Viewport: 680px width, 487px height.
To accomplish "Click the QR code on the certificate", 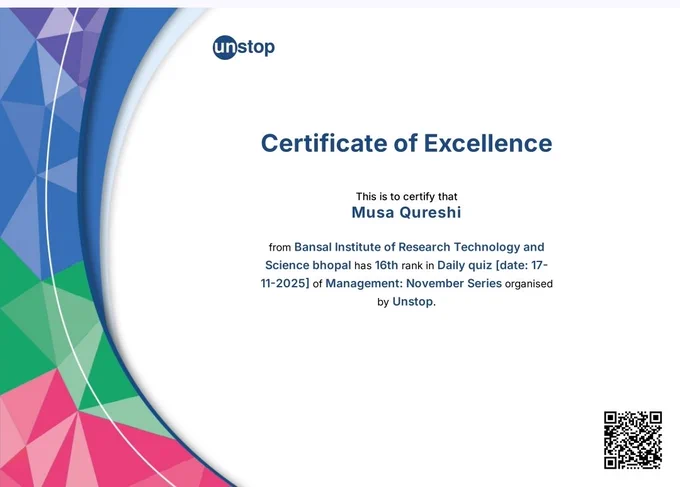I will 633,440.
